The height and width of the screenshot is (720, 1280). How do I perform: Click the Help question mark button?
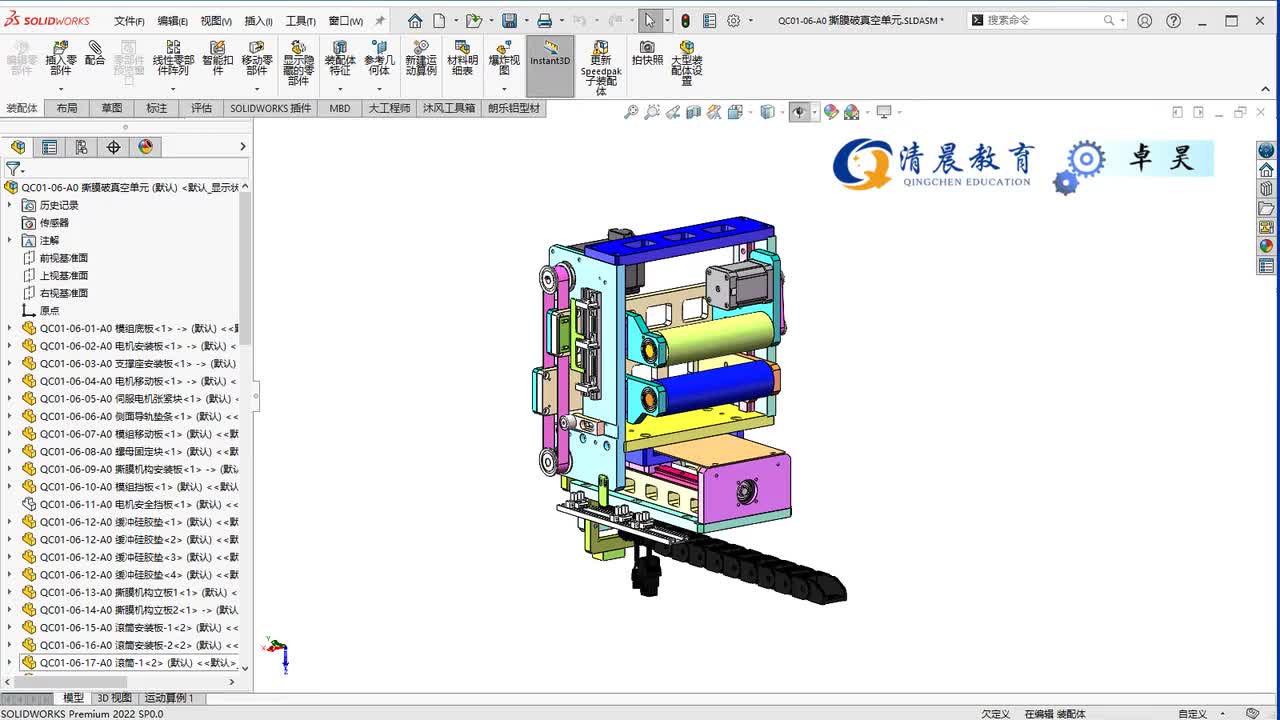click(1173, 20)
